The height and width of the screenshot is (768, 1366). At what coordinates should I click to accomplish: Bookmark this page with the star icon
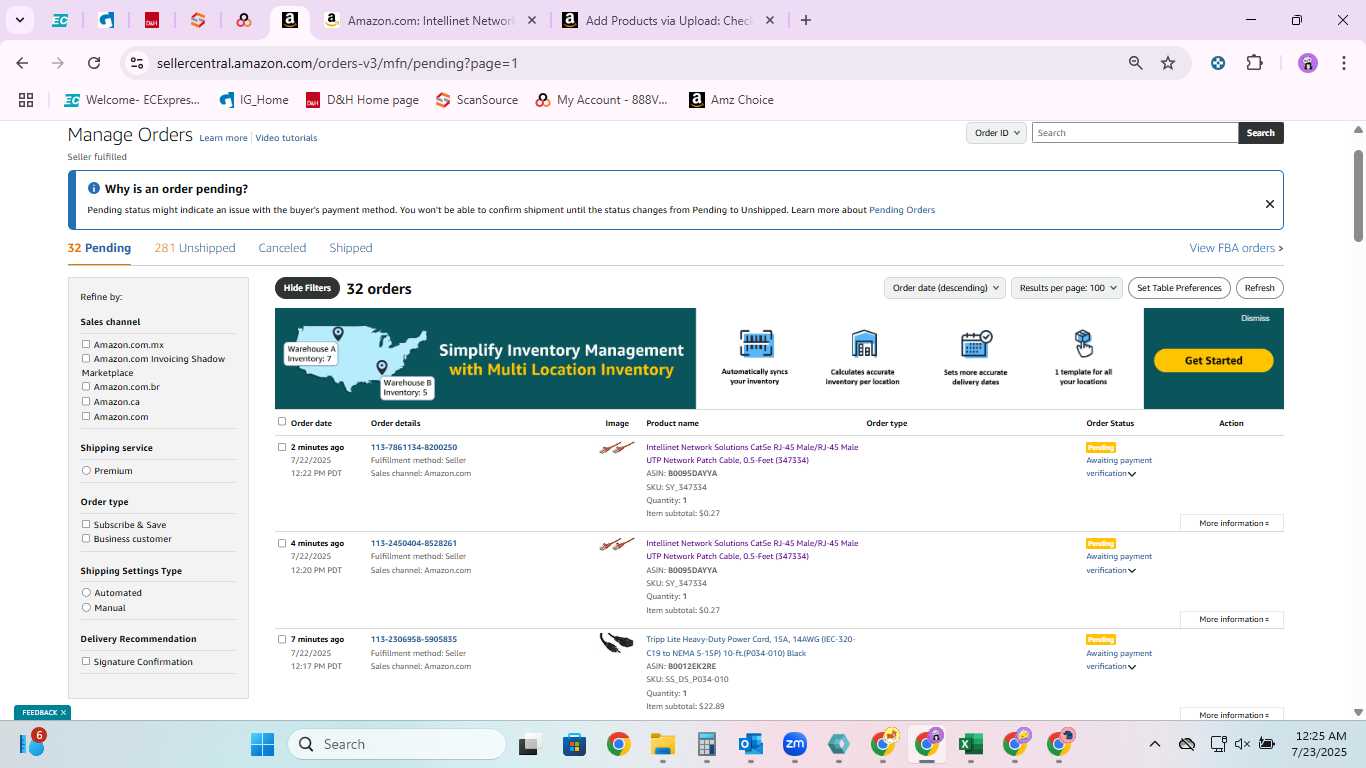(1168, 63)
